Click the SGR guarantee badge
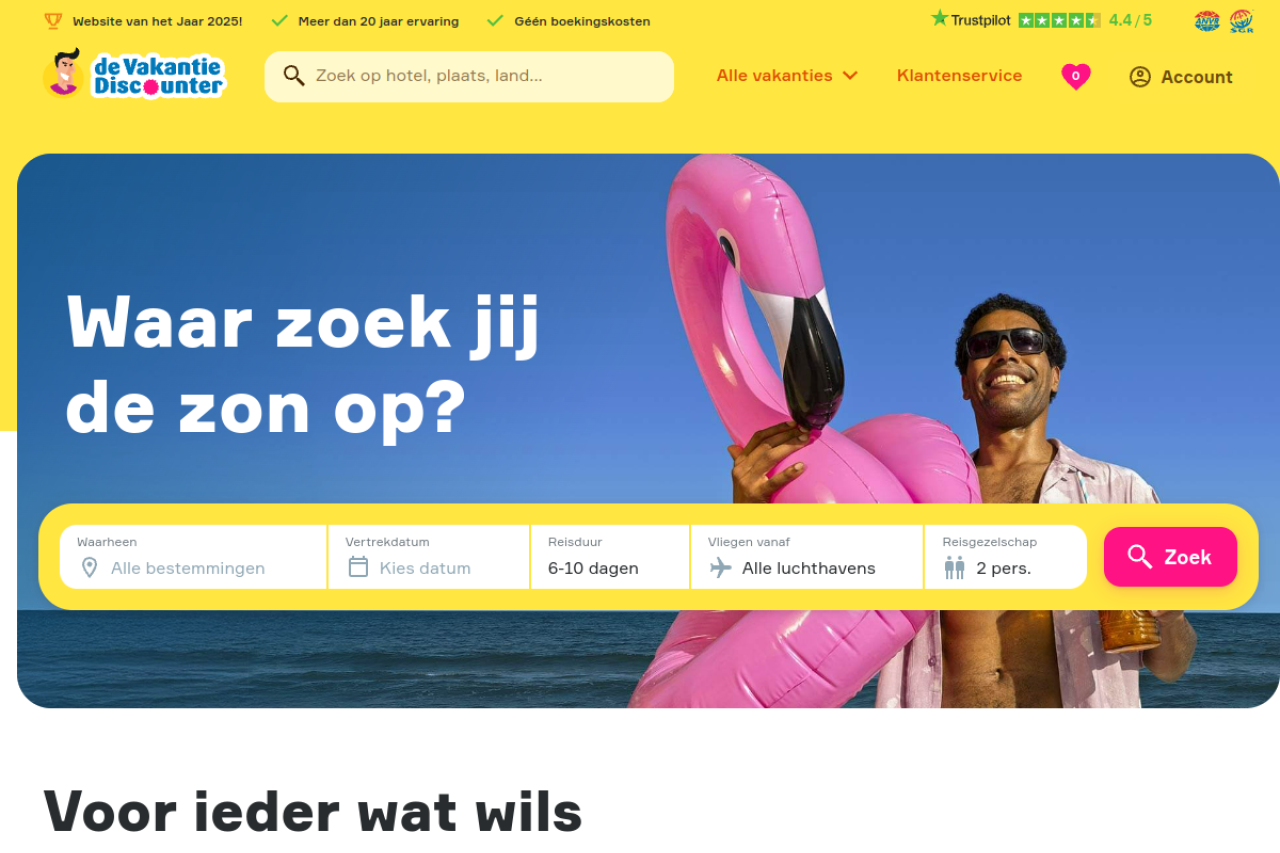 point(1241,21)
